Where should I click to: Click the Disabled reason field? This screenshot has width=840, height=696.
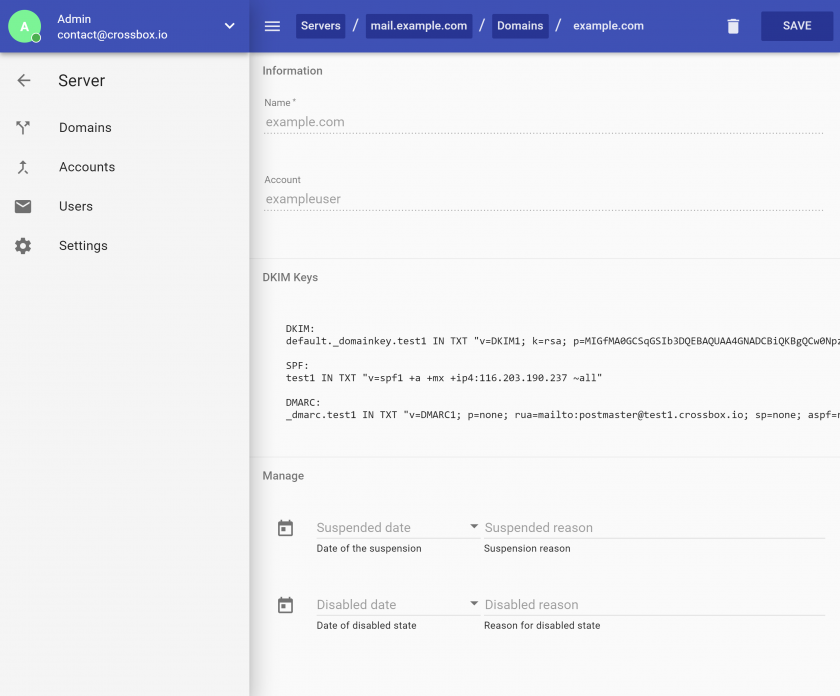(654, 605)
